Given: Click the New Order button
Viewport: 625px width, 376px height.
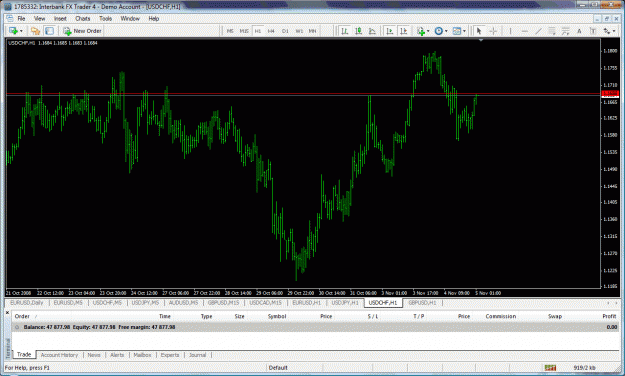Looking at the screenshot, I should pos(83,31).
